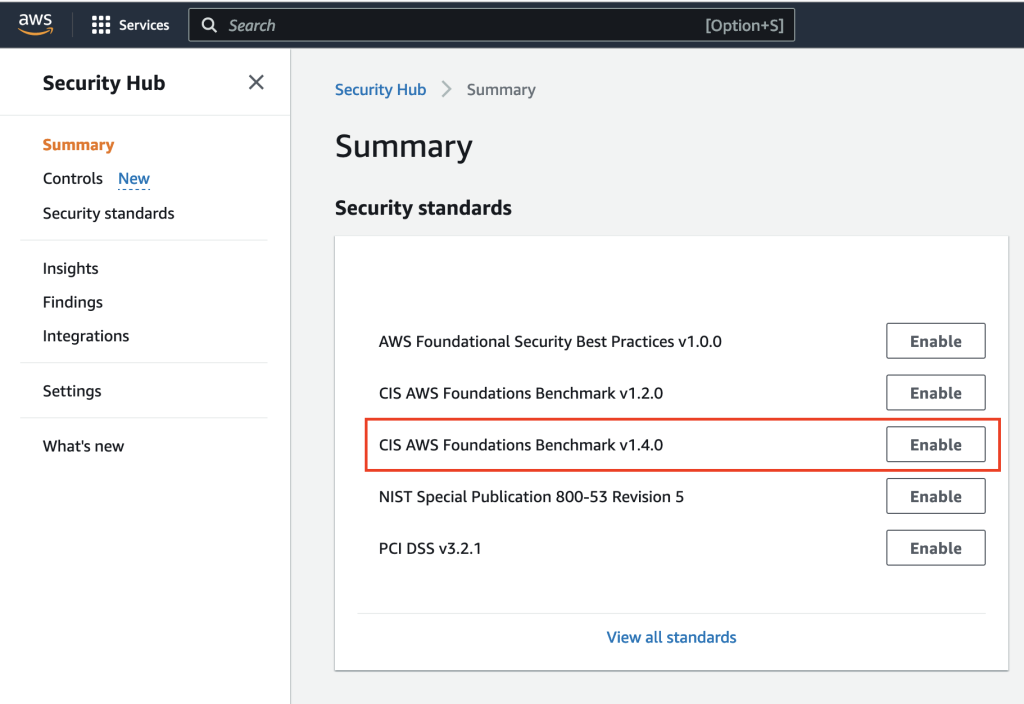
Task: Enable CIS AWS Foundations Benchmark v1.4.0
Action: (935, 444)
